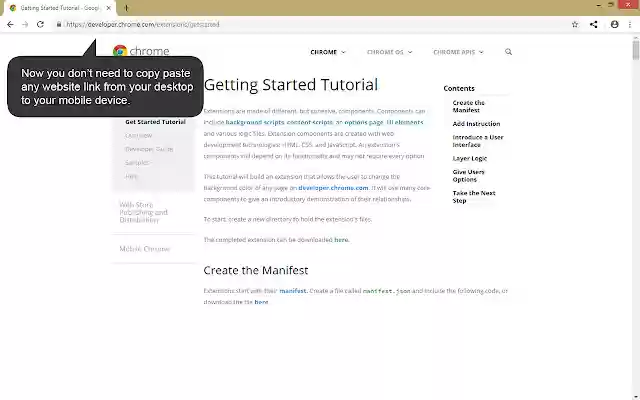640x400 pixels.
Task: Click the browser back arrow
Action: tap(10, 24)
